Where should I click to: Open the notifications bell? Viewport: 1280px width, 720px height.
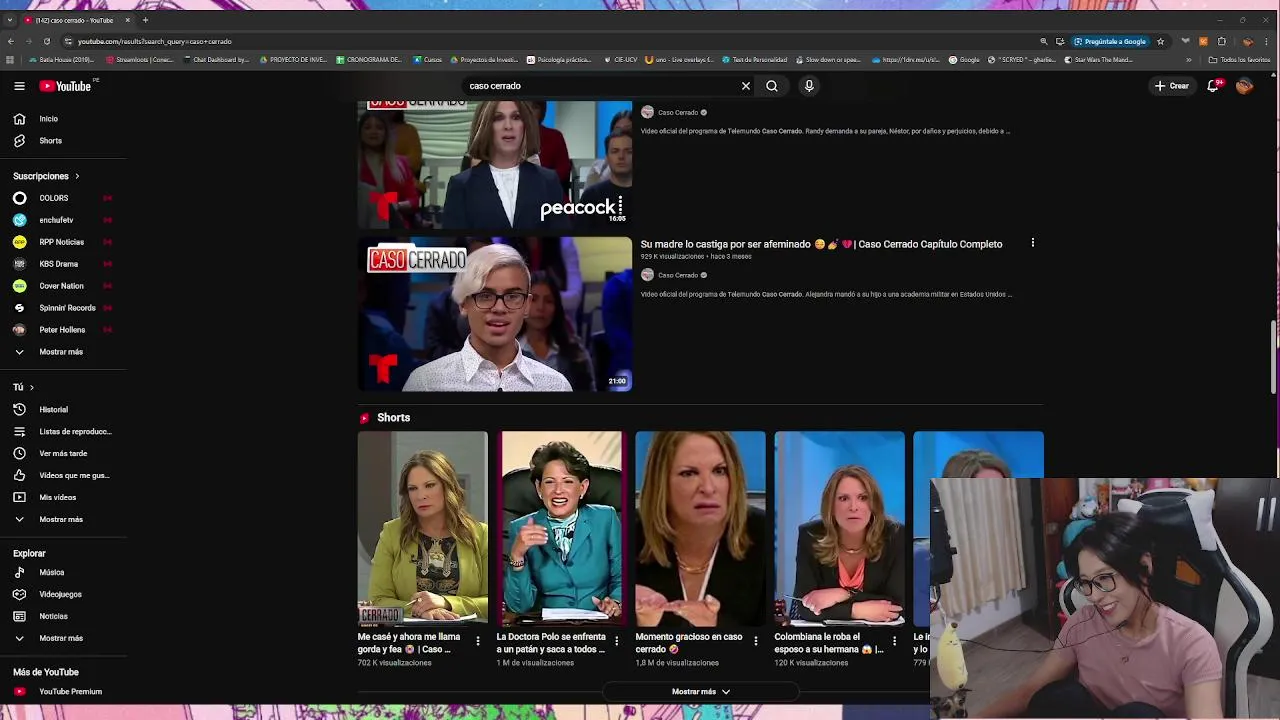click(x=1213, y=86)
